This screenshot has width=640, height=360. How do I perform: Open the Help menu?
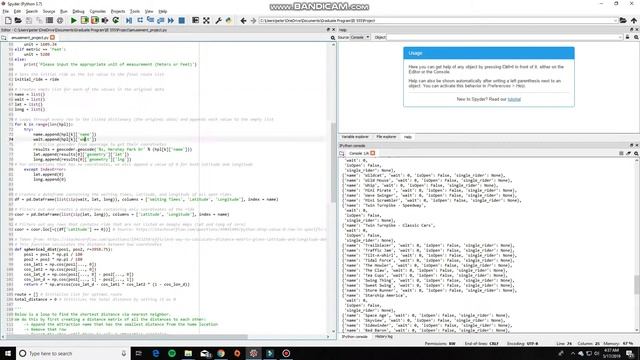click(162, 11)
